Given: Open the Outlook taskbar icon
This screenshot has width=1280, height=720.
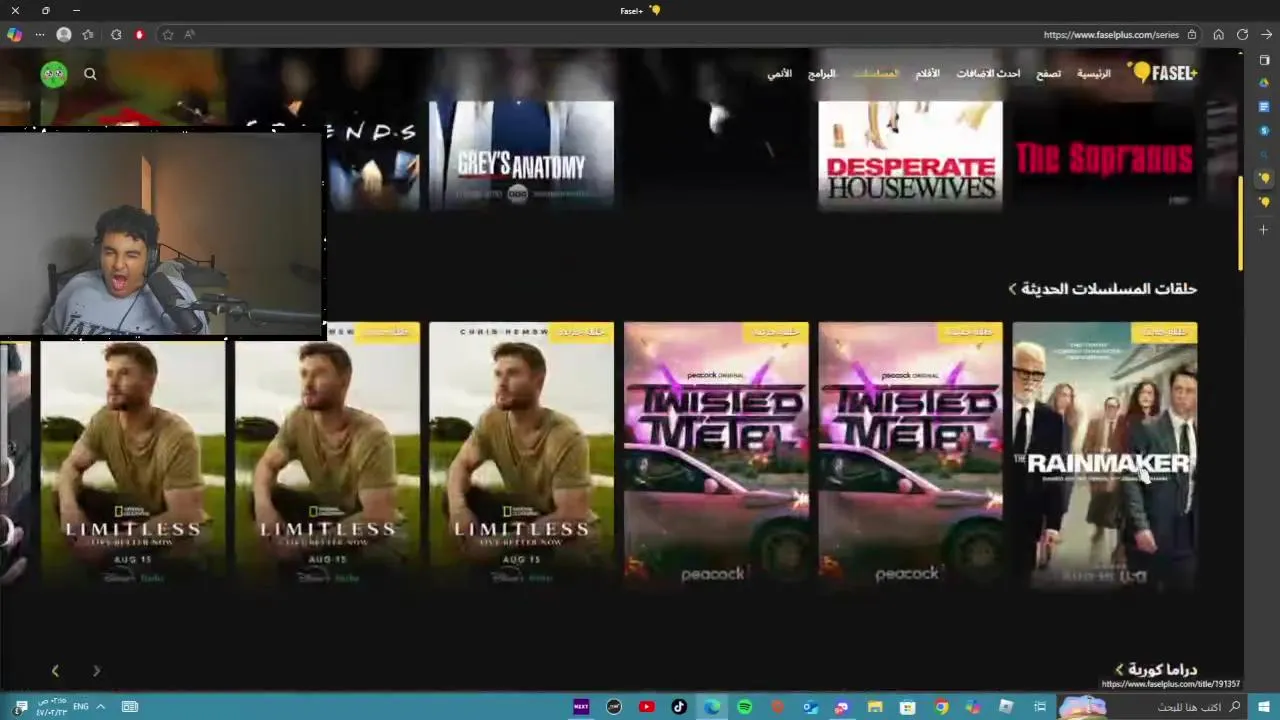Looking at the screenshot, I should pos(810,707).
